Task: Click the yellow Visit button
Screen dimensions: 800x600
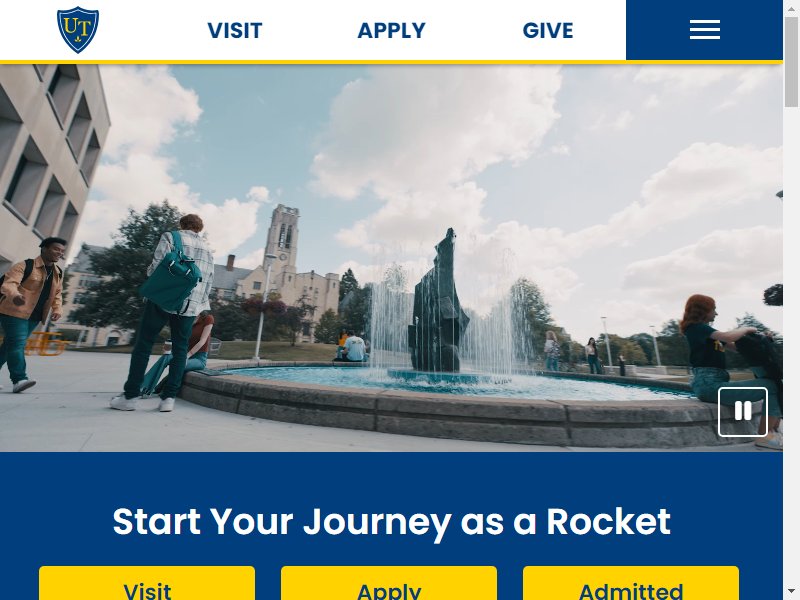Action: (147, 583)
